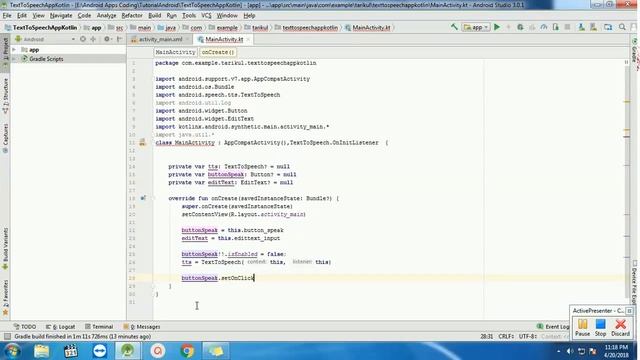Screen dimensions: 640x360
Task: Open the Code menu
Action: click(84, 16)
